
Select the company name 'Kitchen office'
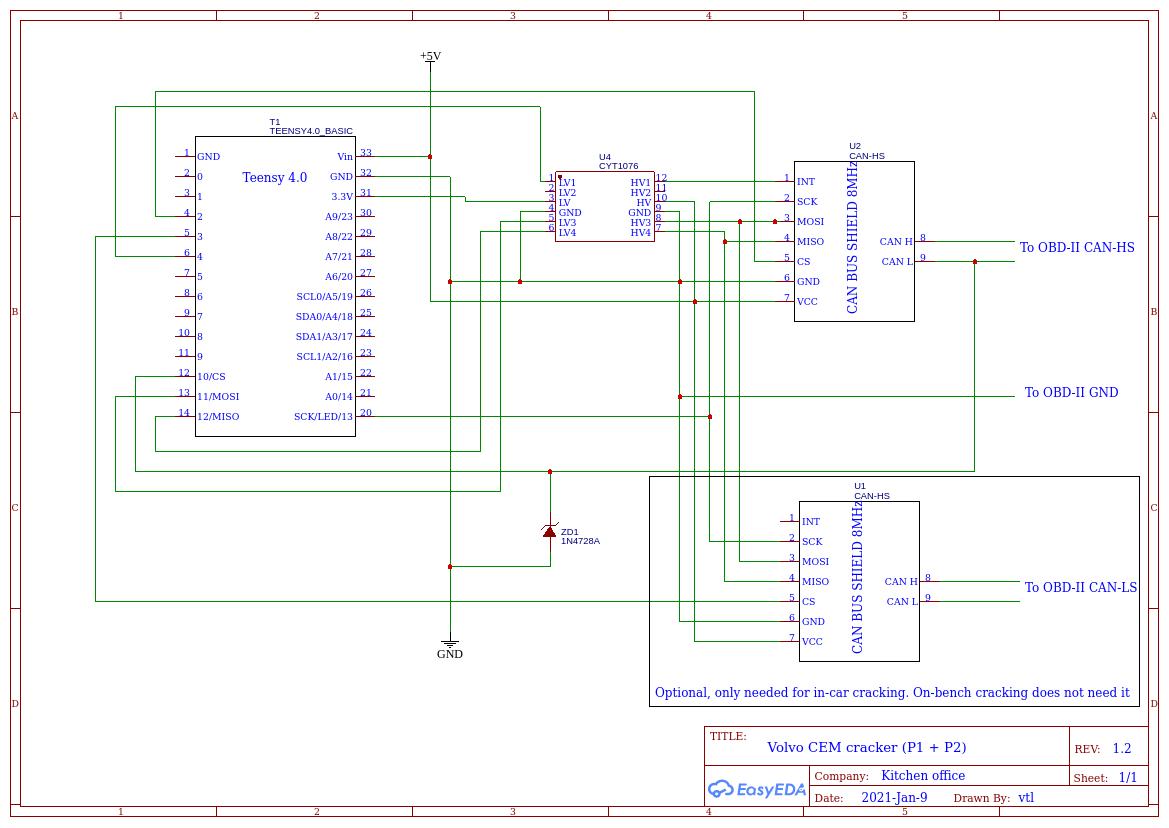[923, 776]
